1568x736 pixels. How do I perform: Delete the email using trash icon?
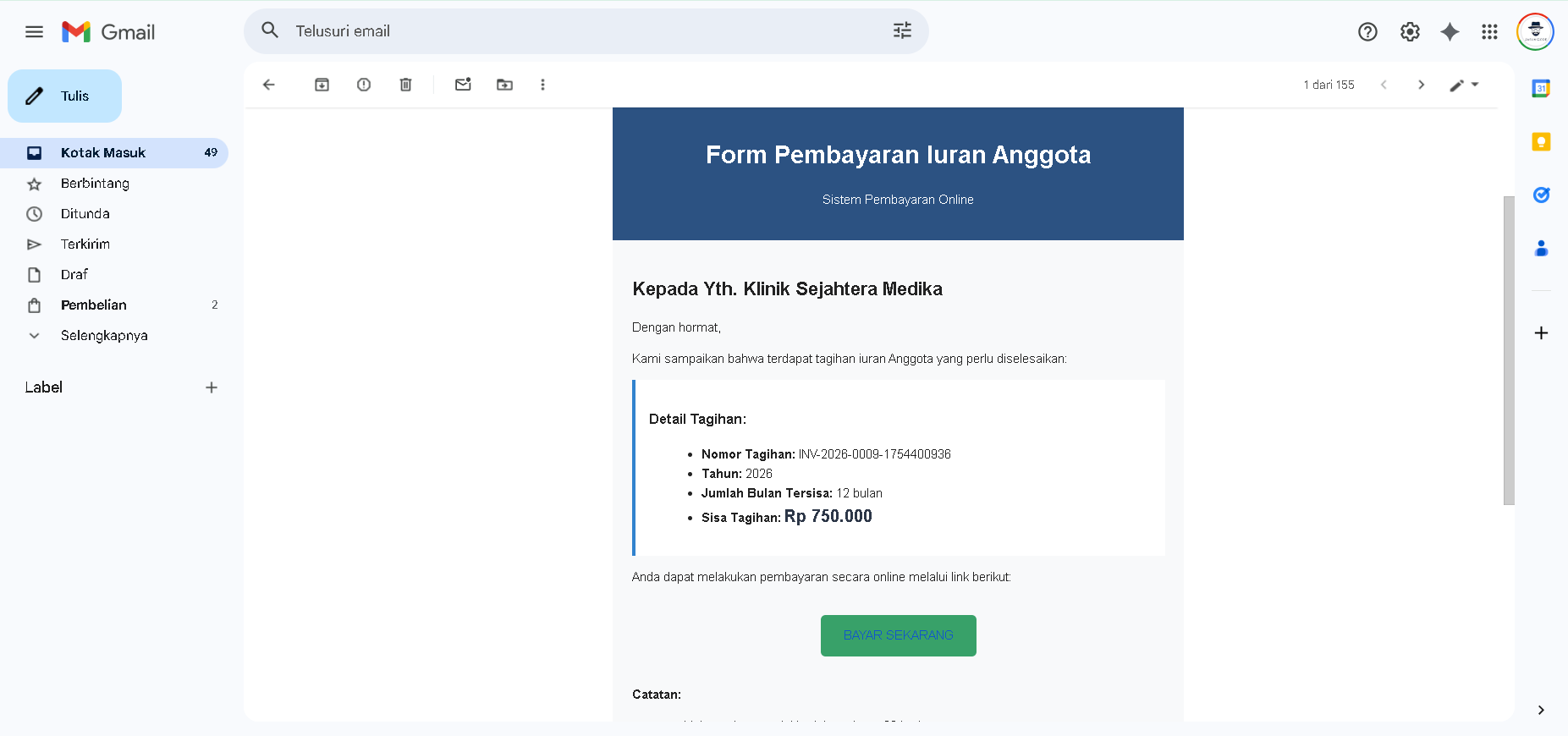tap(405, 85)
